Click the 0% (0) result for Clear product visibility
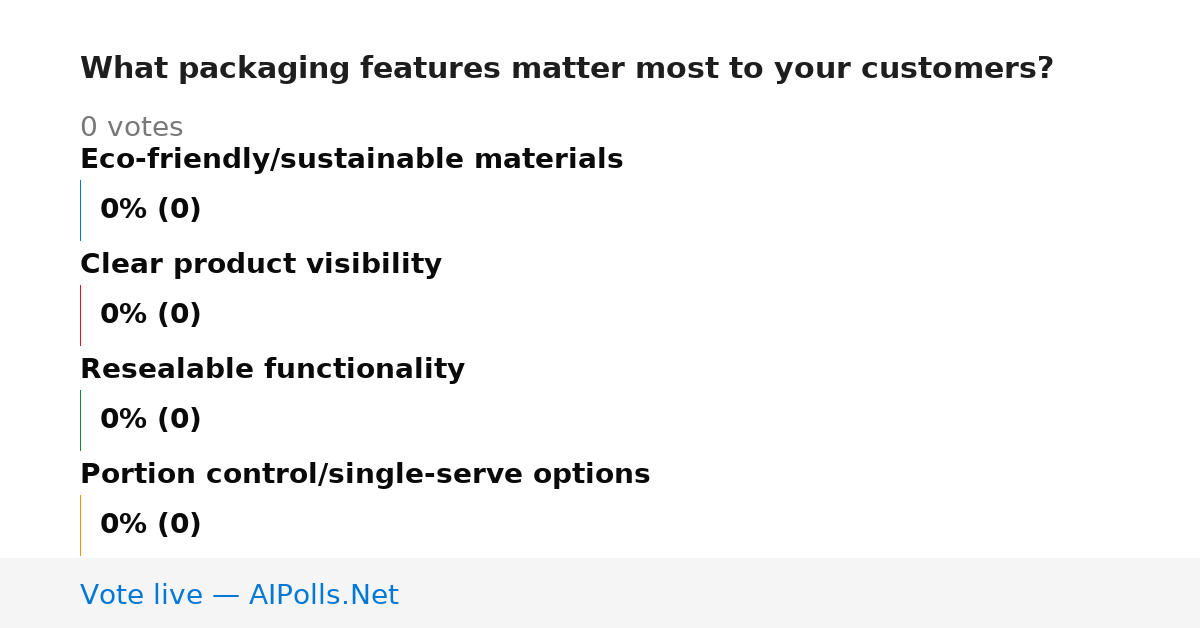Viewport: 1200px width, 628px height. [151, 315]
